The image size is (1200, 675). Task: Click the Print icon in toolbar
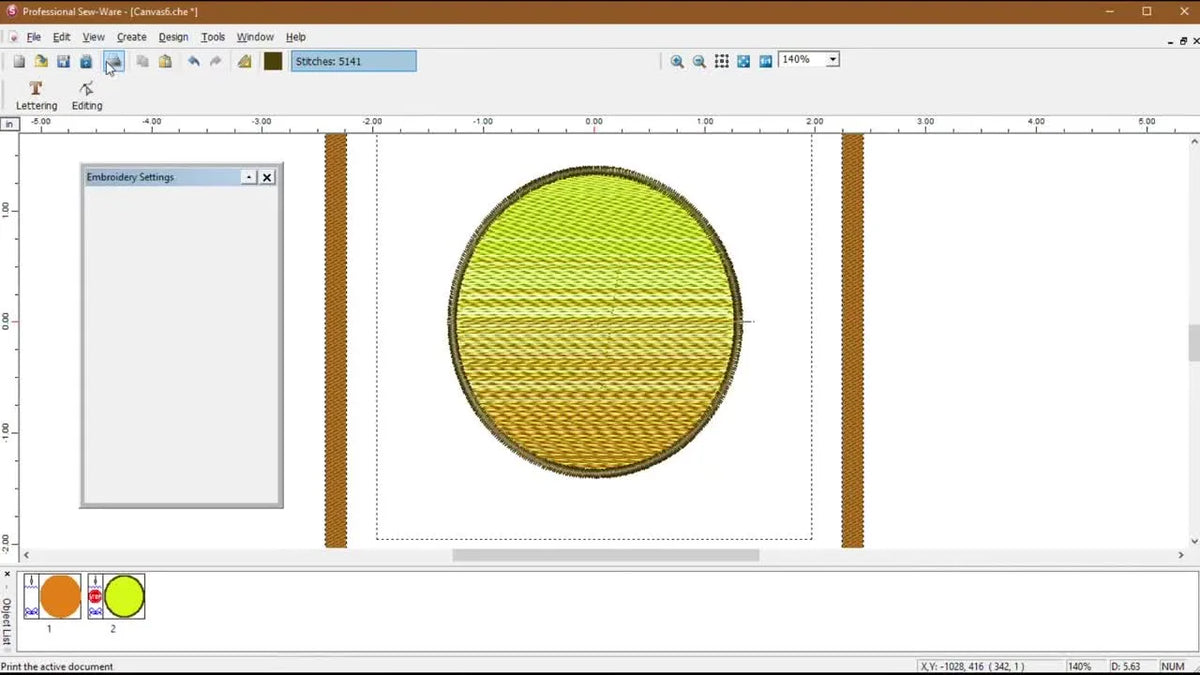(x=113, y=61)
